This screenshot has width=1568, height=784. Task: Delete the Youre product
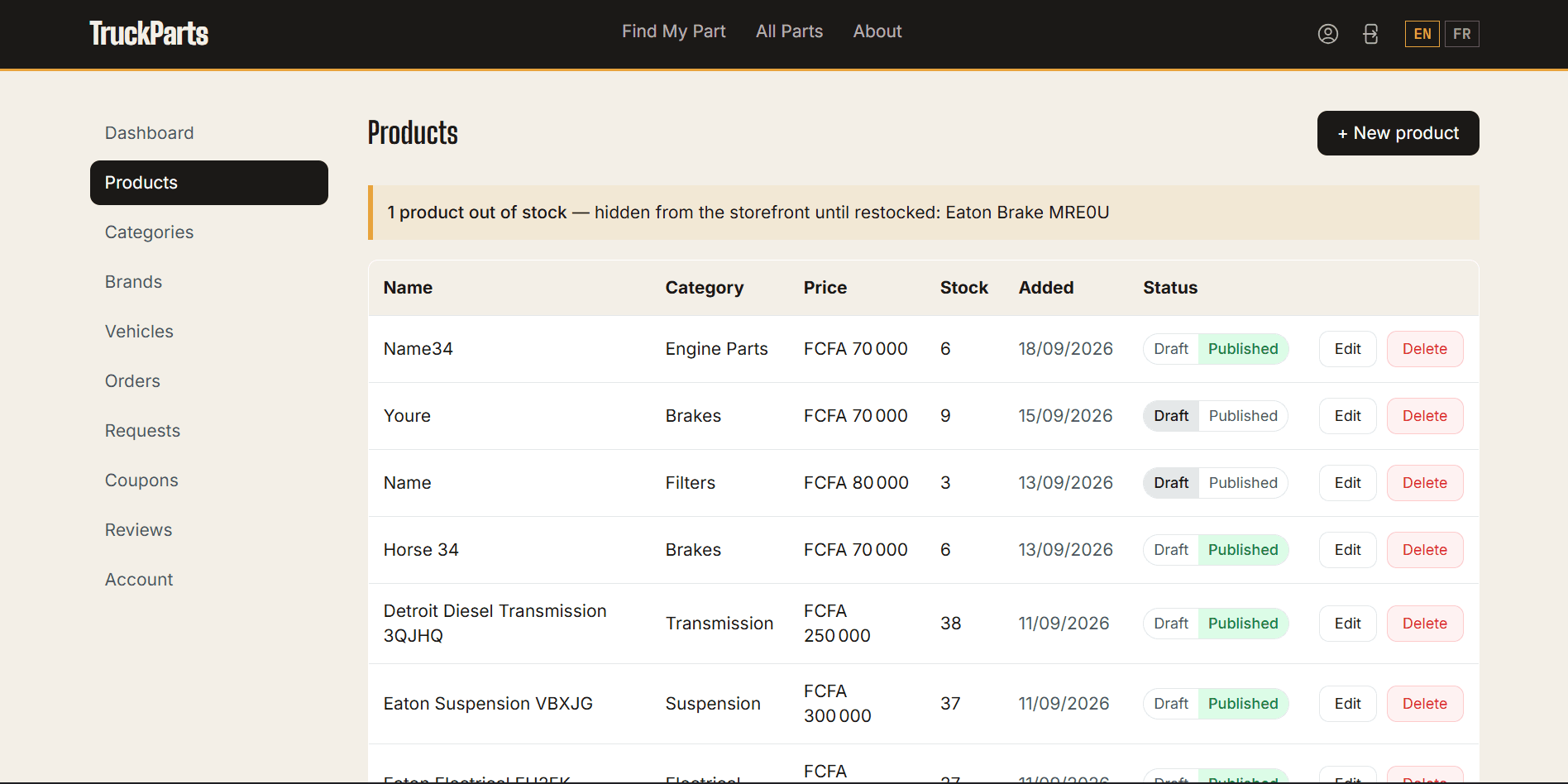1424,416
